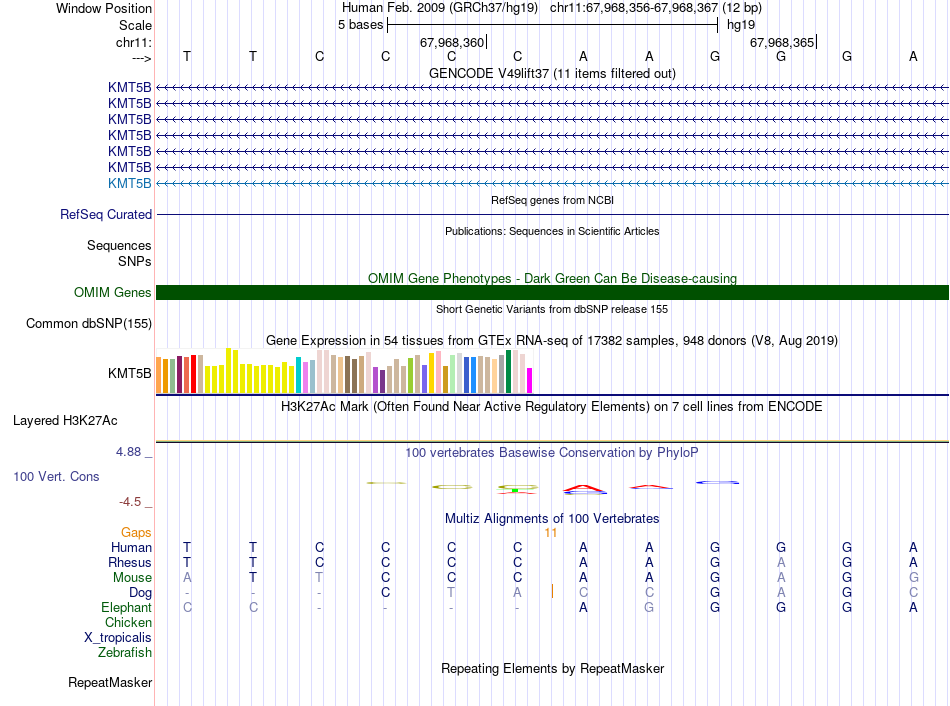
Task: Click the orange 11 gap count
Action: tap(550, 533)
